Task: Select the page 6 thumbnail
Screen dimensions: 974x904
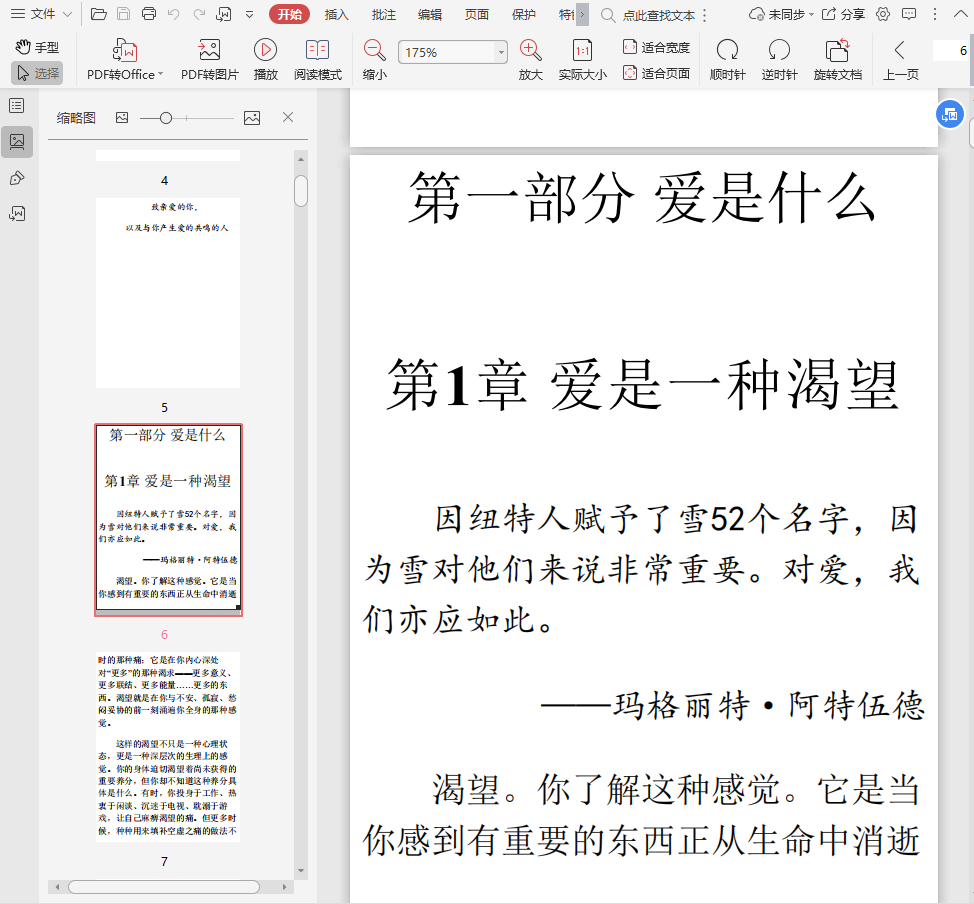Action: 168,520
